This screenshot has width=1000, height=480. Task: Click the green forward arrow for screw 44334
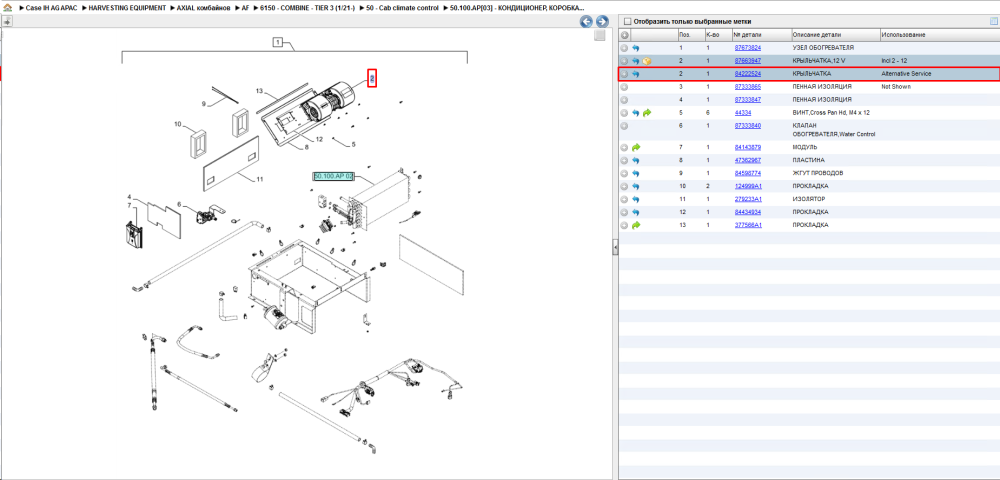click(x=647, y=113)
